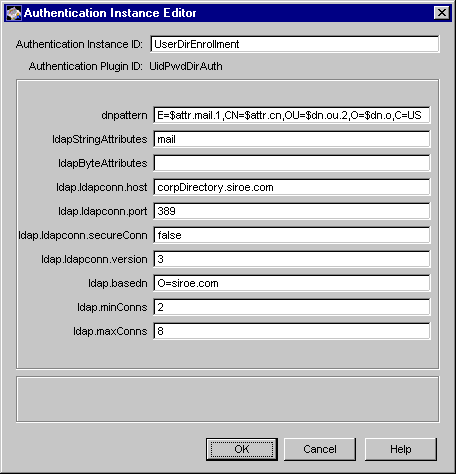Close the Authentication Instance Editor window

pyautogui.click(x=442, y=13)
